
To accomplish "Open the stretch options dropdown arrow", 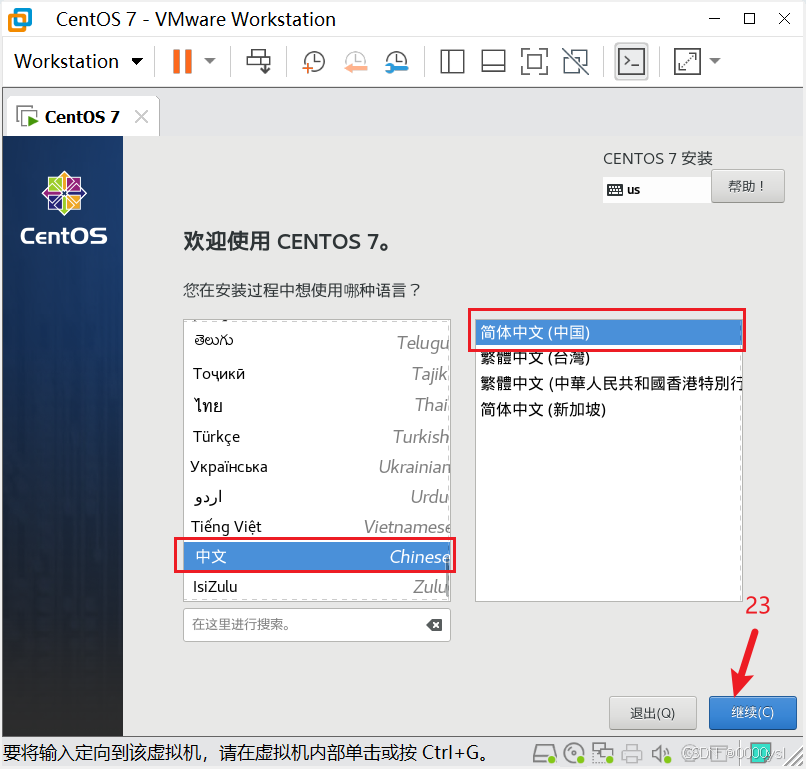I will click(x=715, y=61).
